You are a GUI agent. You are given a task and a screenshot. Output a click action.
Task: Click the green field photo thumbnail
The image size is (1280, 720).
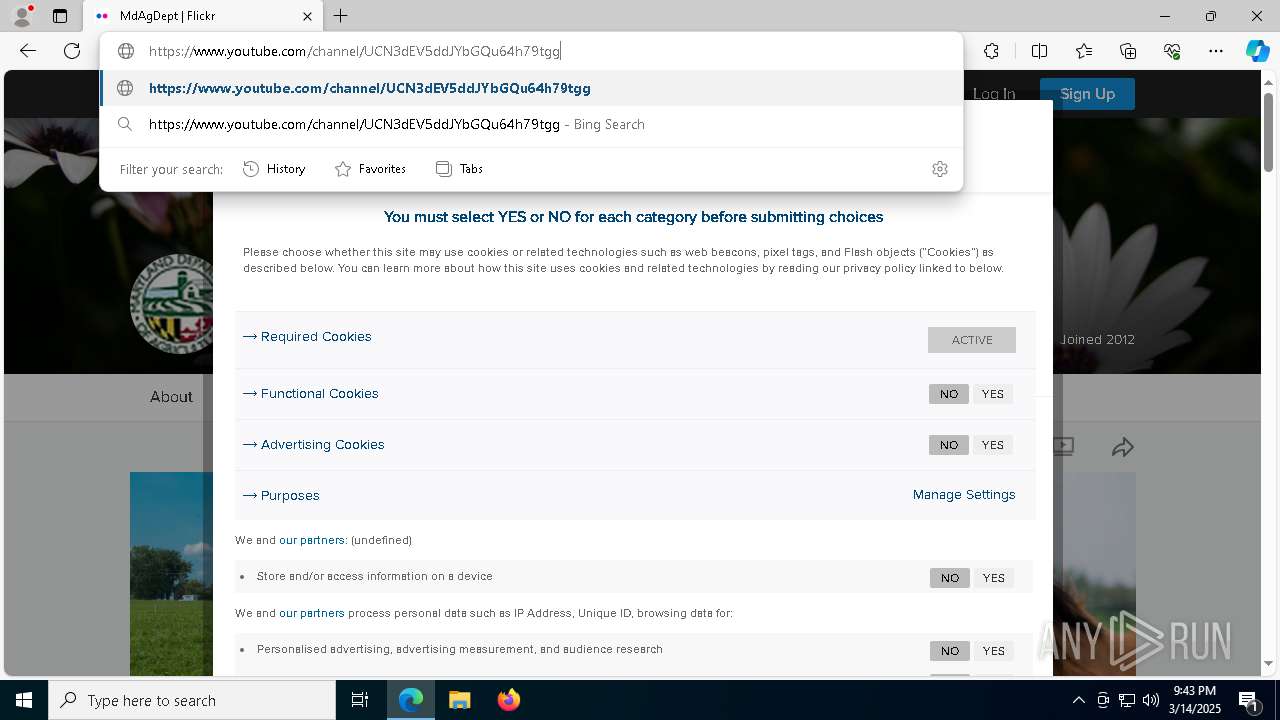[171, 574]
